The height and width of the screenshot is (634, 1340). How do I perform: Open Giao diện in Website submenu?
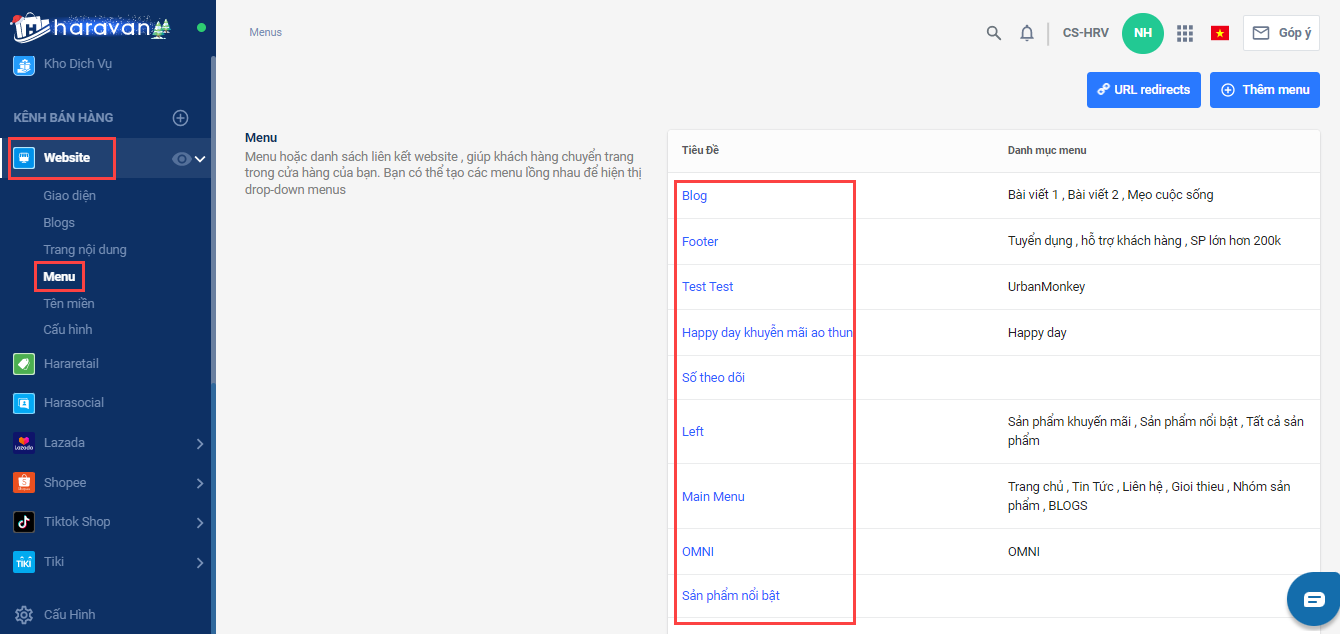tap(70, 196)
